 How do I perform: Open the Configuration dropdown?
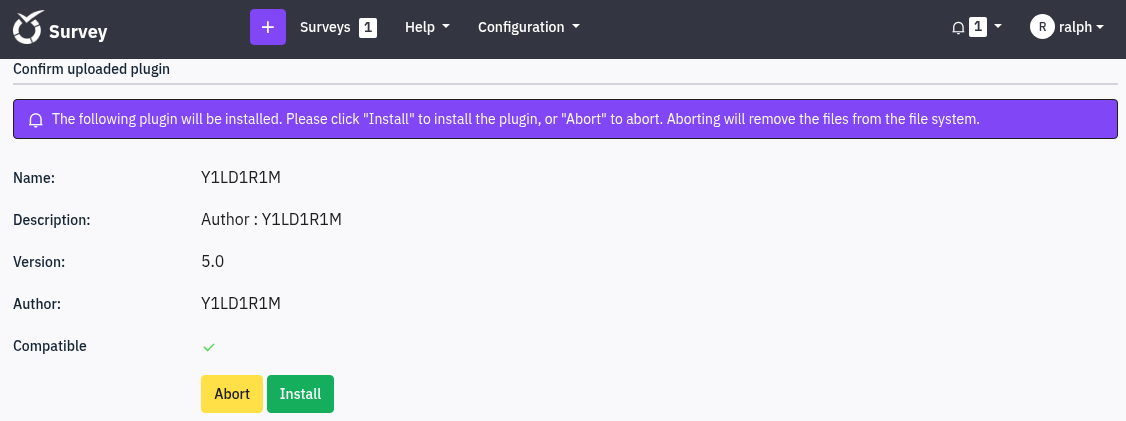point(528,27)
